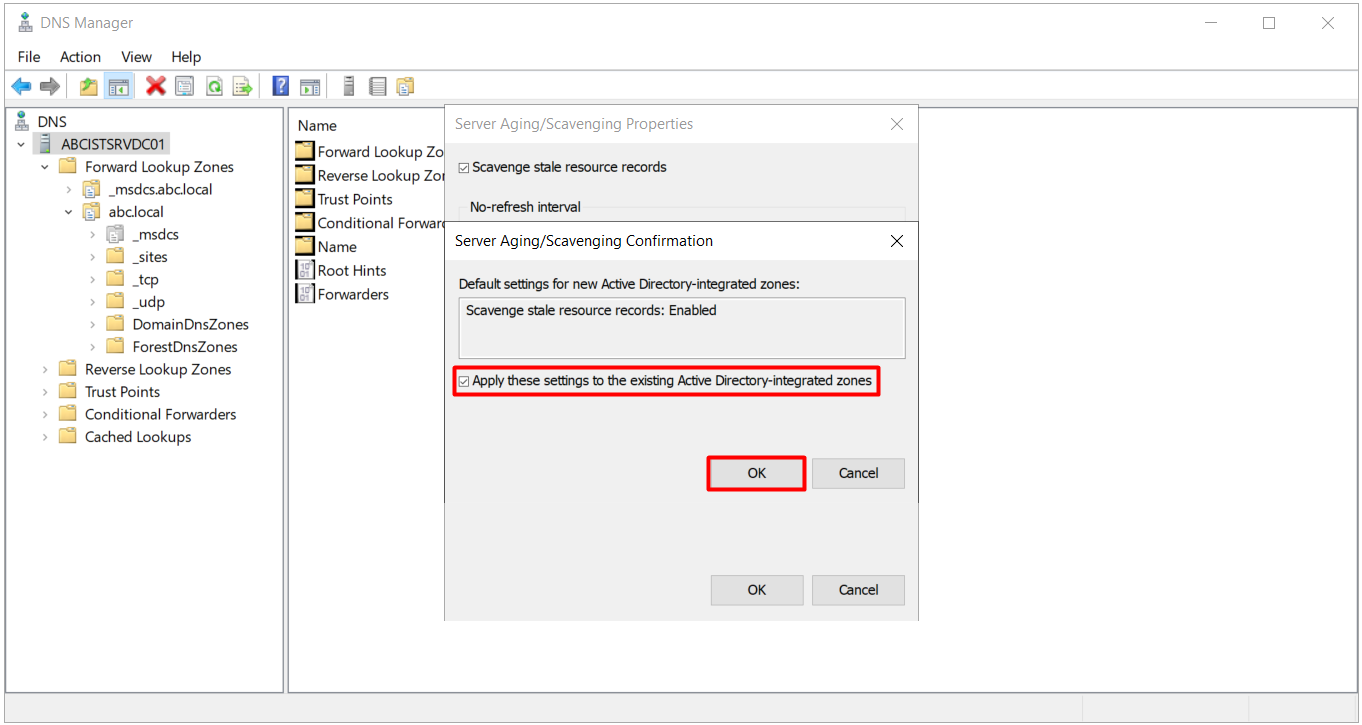
Task: Toggle the Show/Hide Action Pane toolbar icon
Action: click(310, 87)
